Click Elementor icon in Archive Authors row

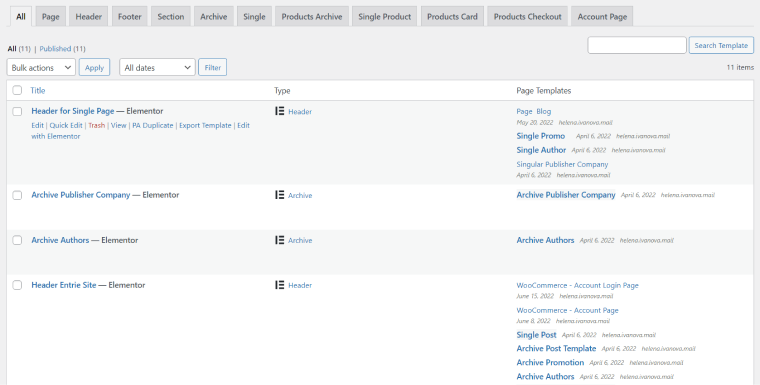pyautogui.click(x=280, y=240)
